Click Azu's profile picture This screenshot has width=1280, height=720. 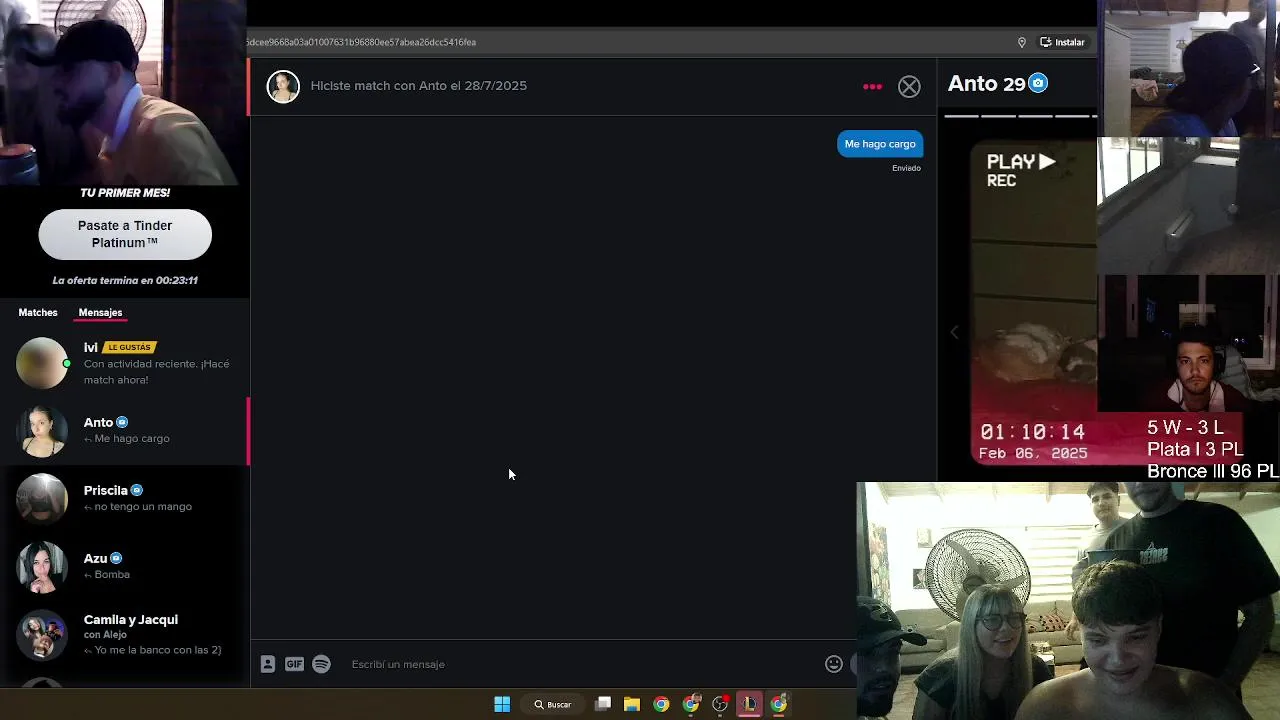pyautogui.click(x=42, y=566)
